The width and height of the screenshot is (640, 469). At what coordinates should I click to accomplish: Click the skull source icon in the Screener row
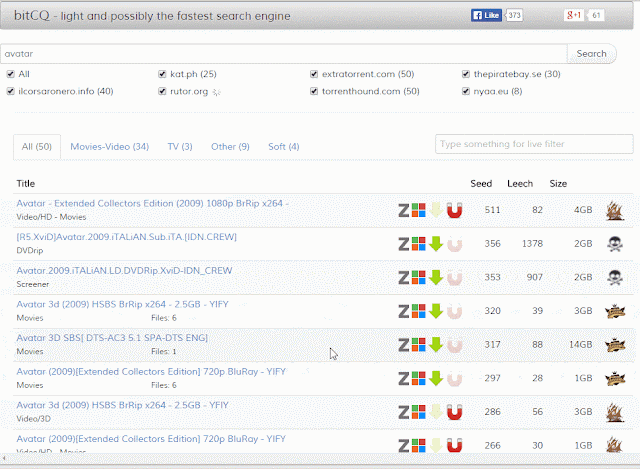click(x=615, y=278)
